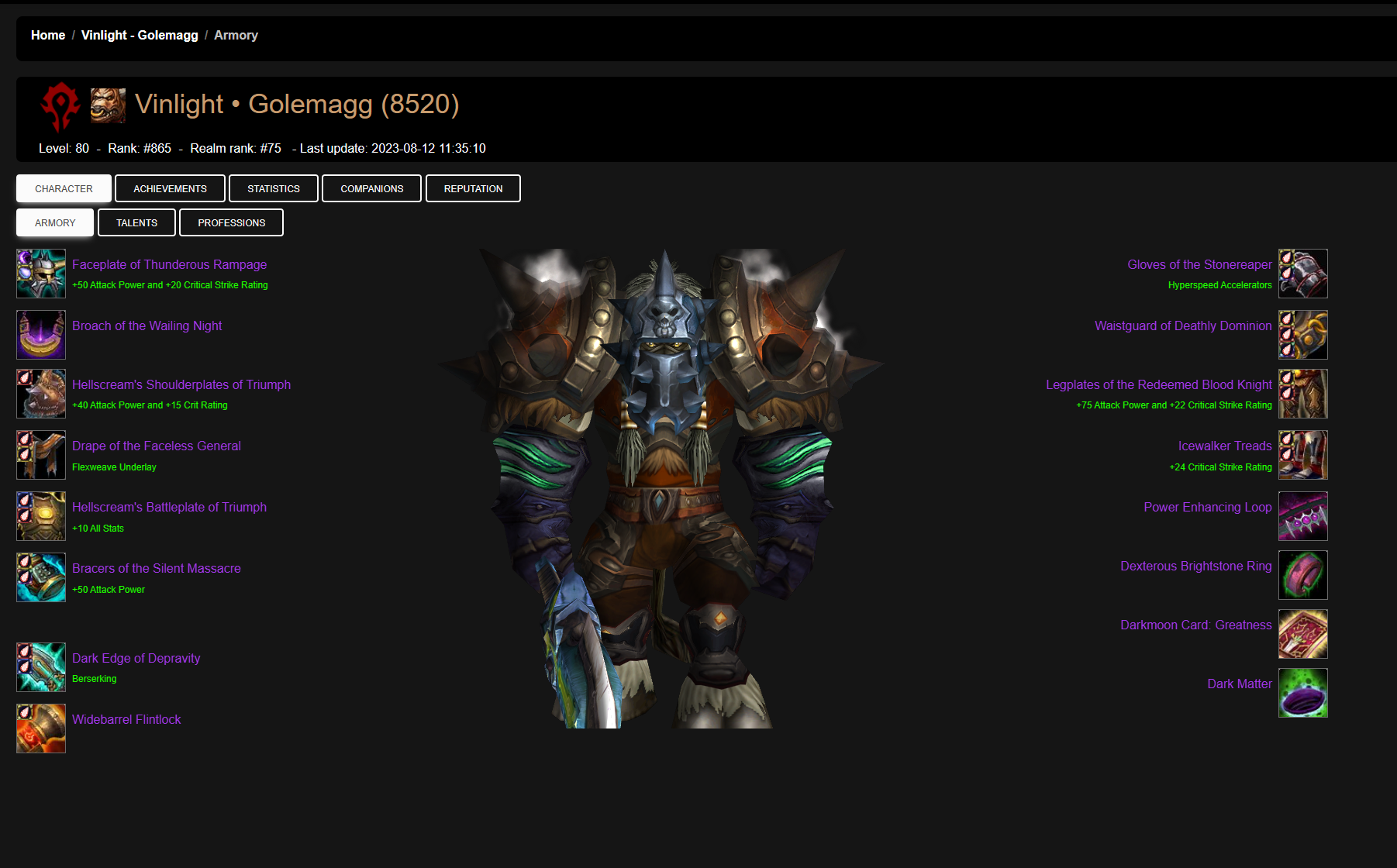Click the Power Enhancing Loop ring icon
Image resolution: width=1397 pixels, height=868 pixels.
pyautogui.click(x=1302, y=516)
